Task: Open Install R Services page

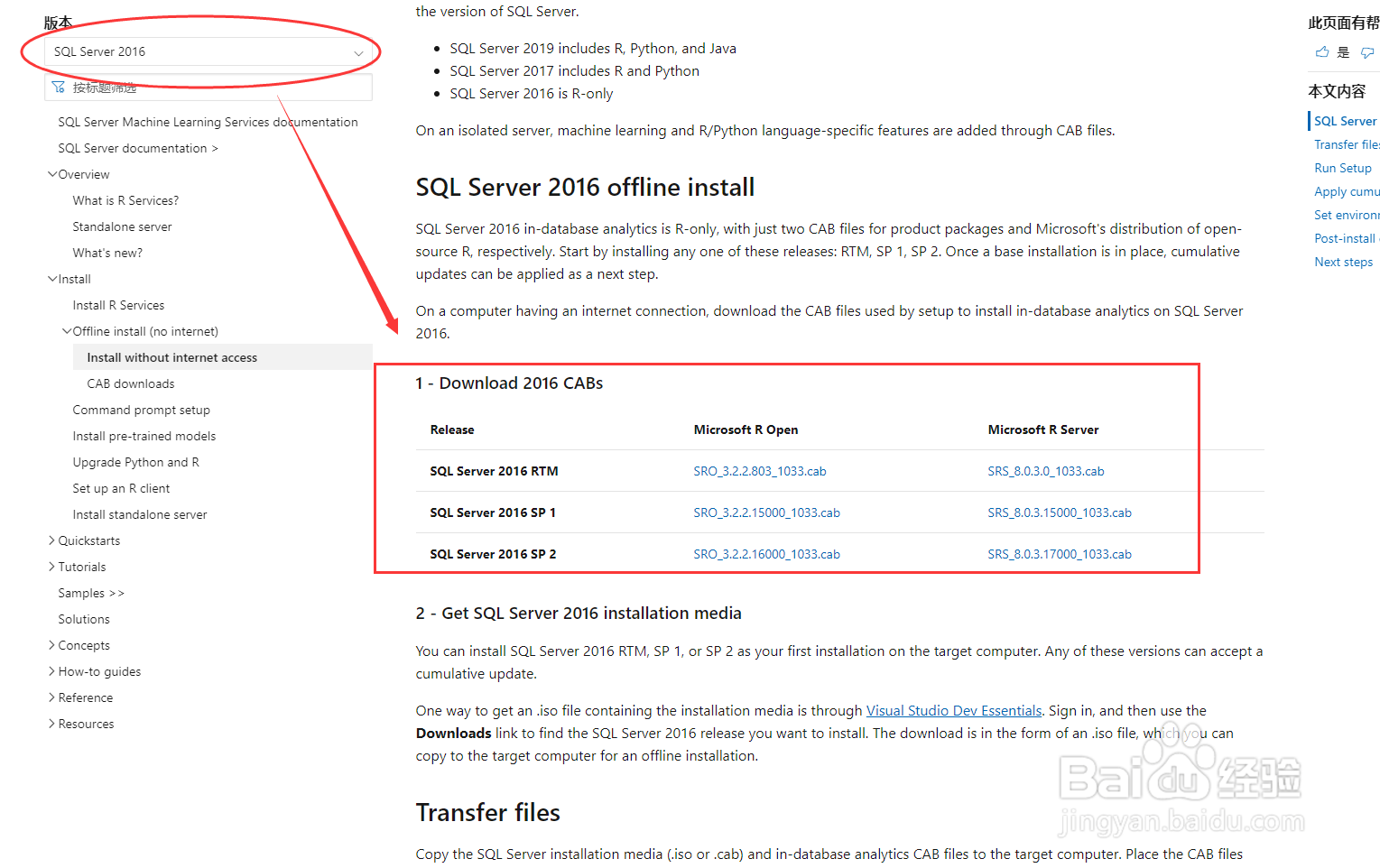Action: click(118, 305)
